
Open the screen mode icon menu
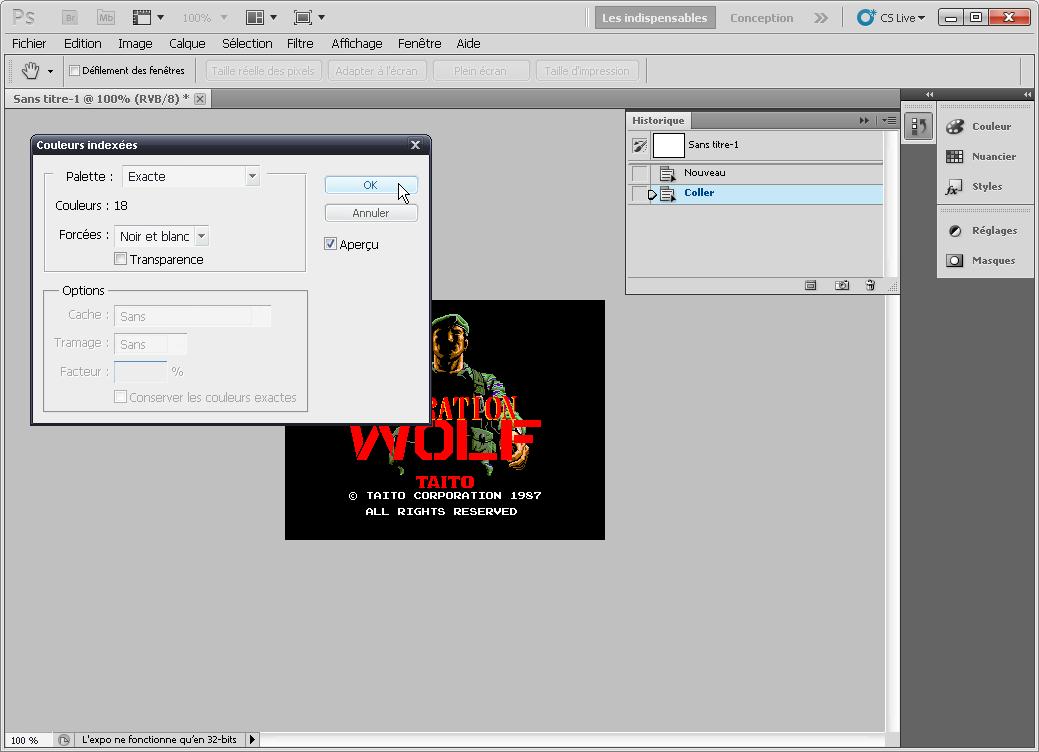(x=309, y=17)
